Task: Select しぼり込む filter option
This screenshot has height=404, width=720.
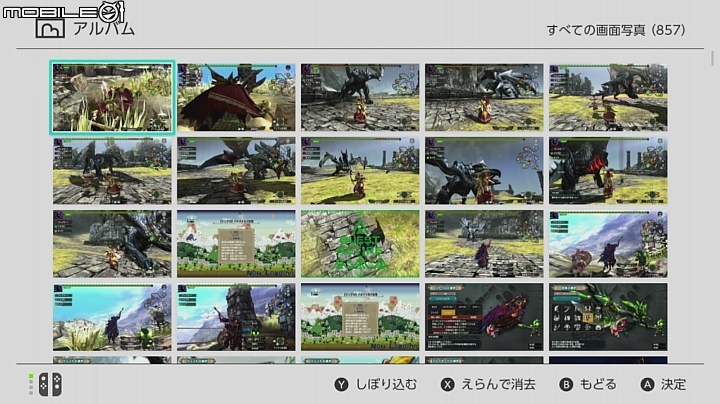Action: (x=386, y=385)
